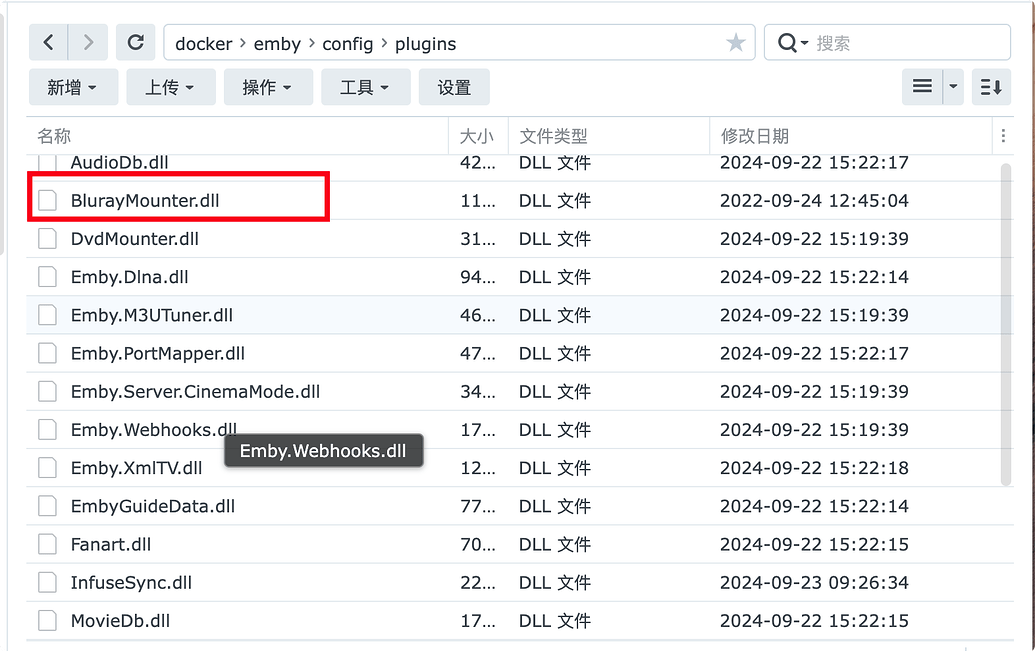This screenshot has height=651, width=1035.
Task: Open the sort order options
Action: pos(991,86)
